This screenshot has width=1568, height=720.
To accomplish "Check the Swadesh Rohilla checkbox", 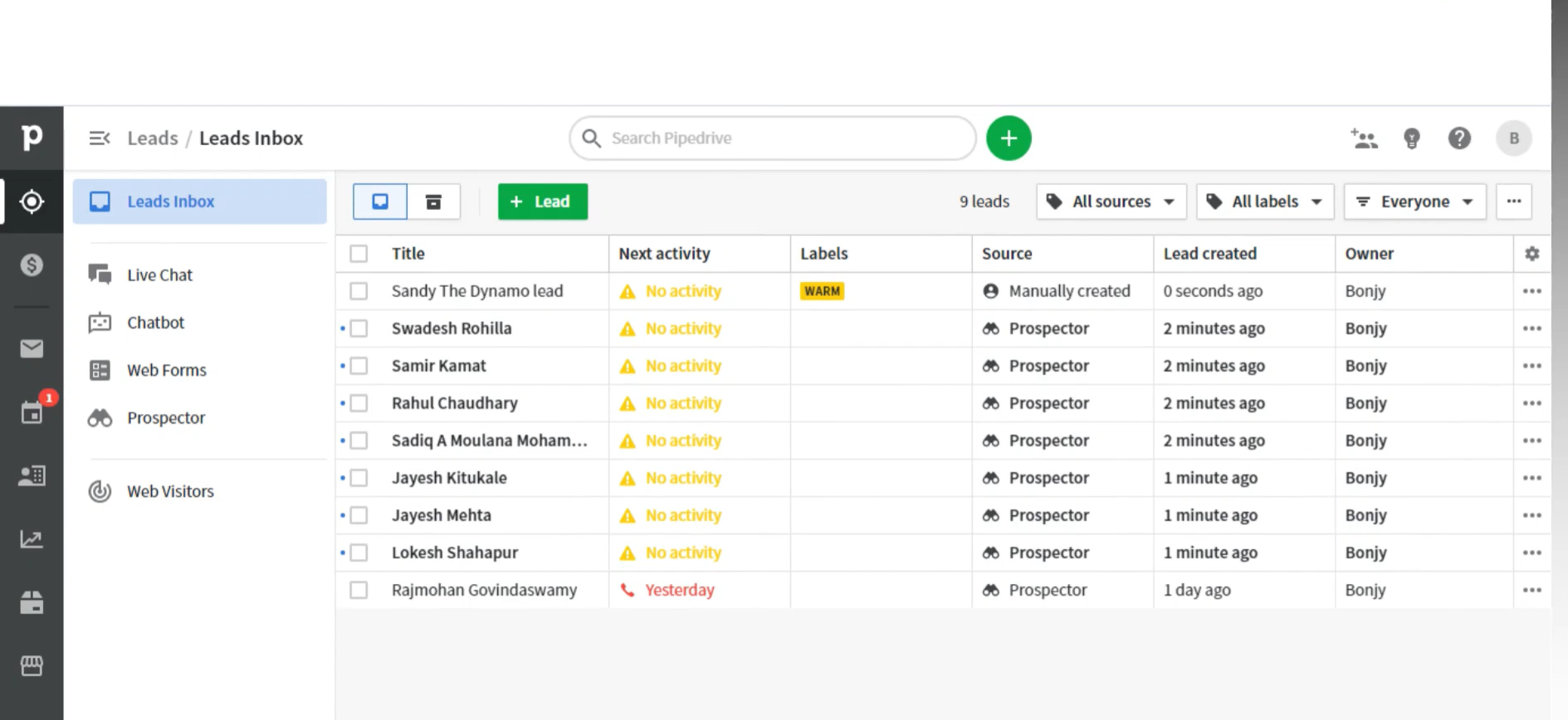I will [359, 328].
